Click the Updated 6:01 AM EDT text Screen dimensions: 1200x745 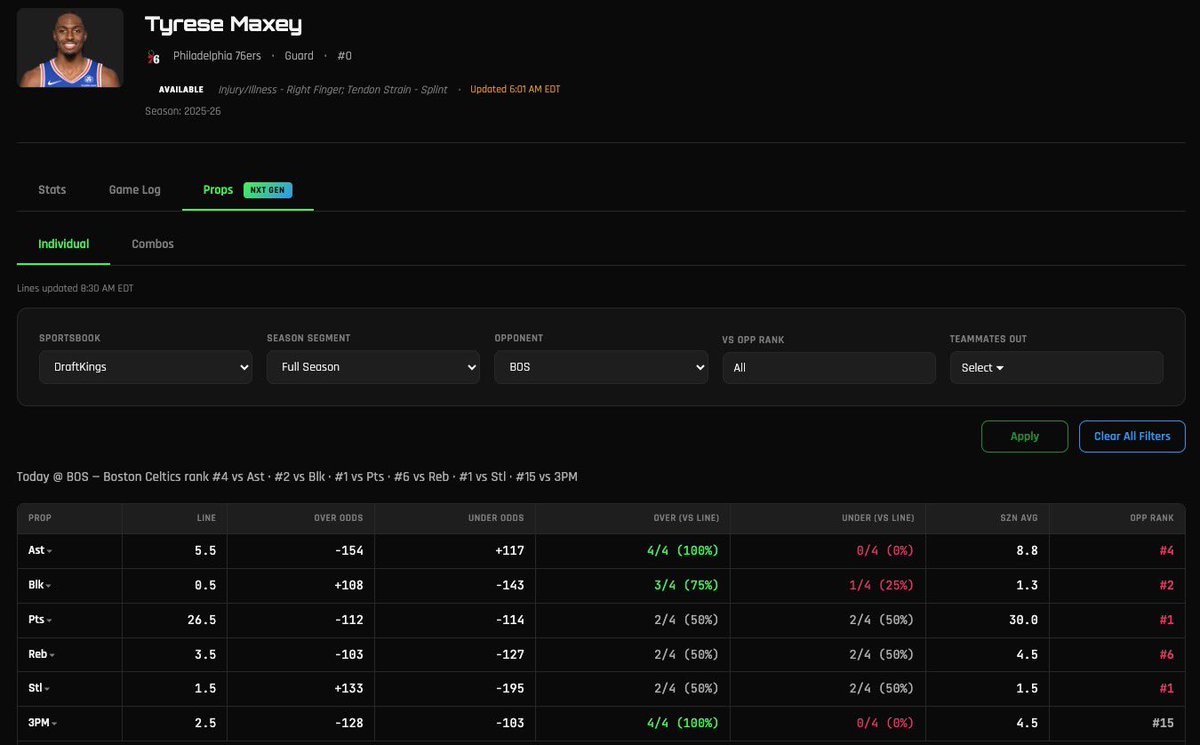click(515, 89)
